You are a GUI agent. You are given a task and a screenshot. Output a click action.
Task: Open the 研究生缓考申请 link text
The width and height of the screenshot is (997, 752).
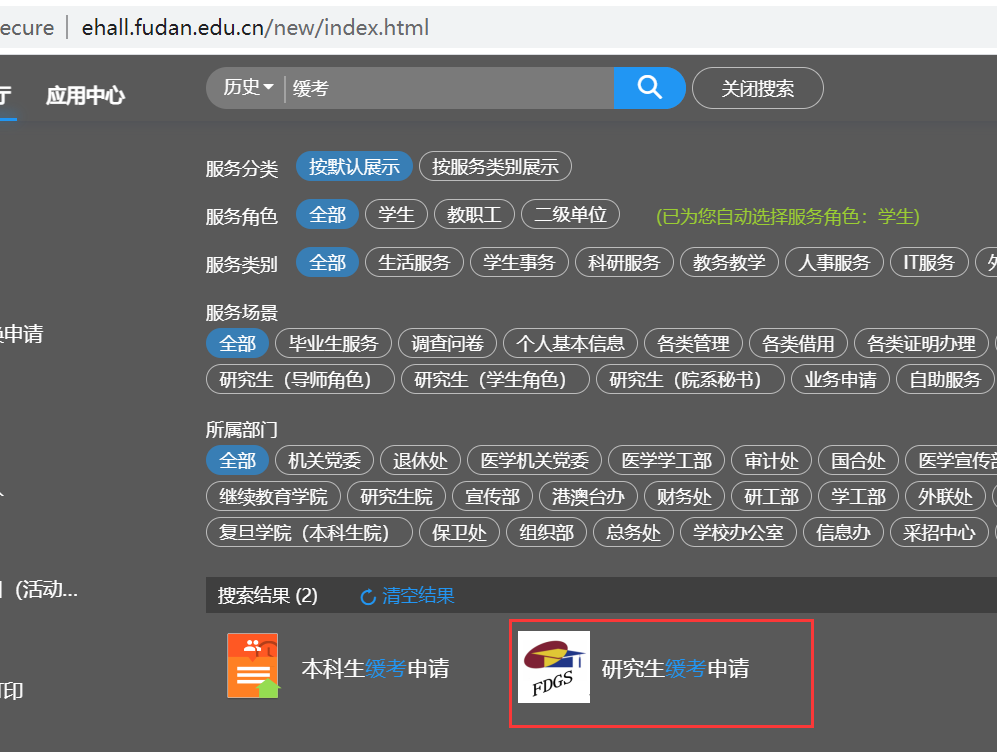click(x=675, y=668)
